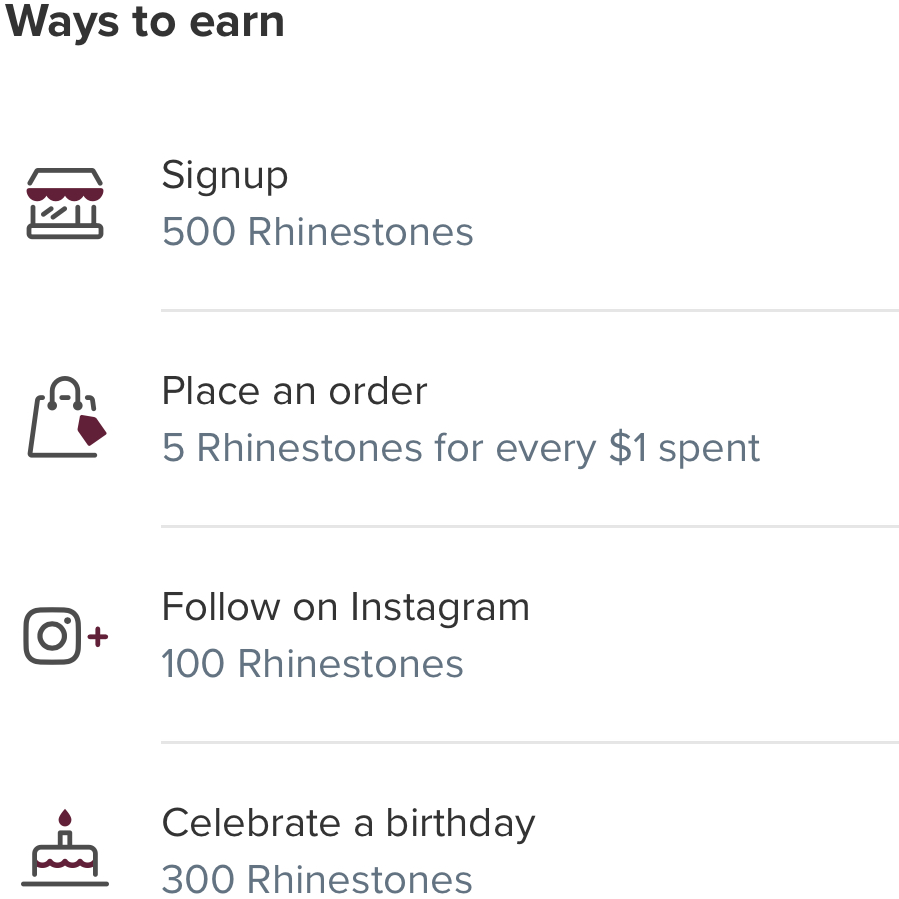Viewport: 899px width, 899px height.
Task: Select the Place an order option
Action: 294,391
